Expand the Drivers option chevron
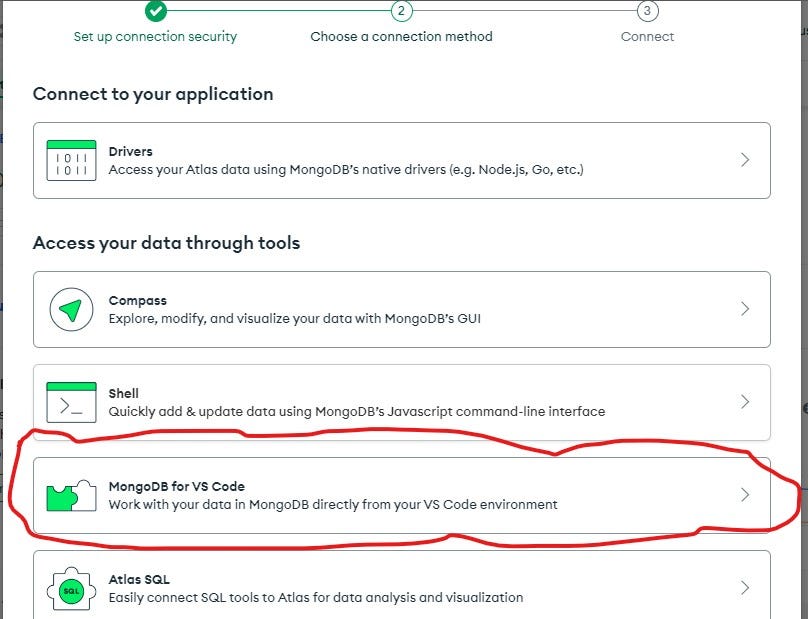The image size is (808, 619). coord(745,160)
